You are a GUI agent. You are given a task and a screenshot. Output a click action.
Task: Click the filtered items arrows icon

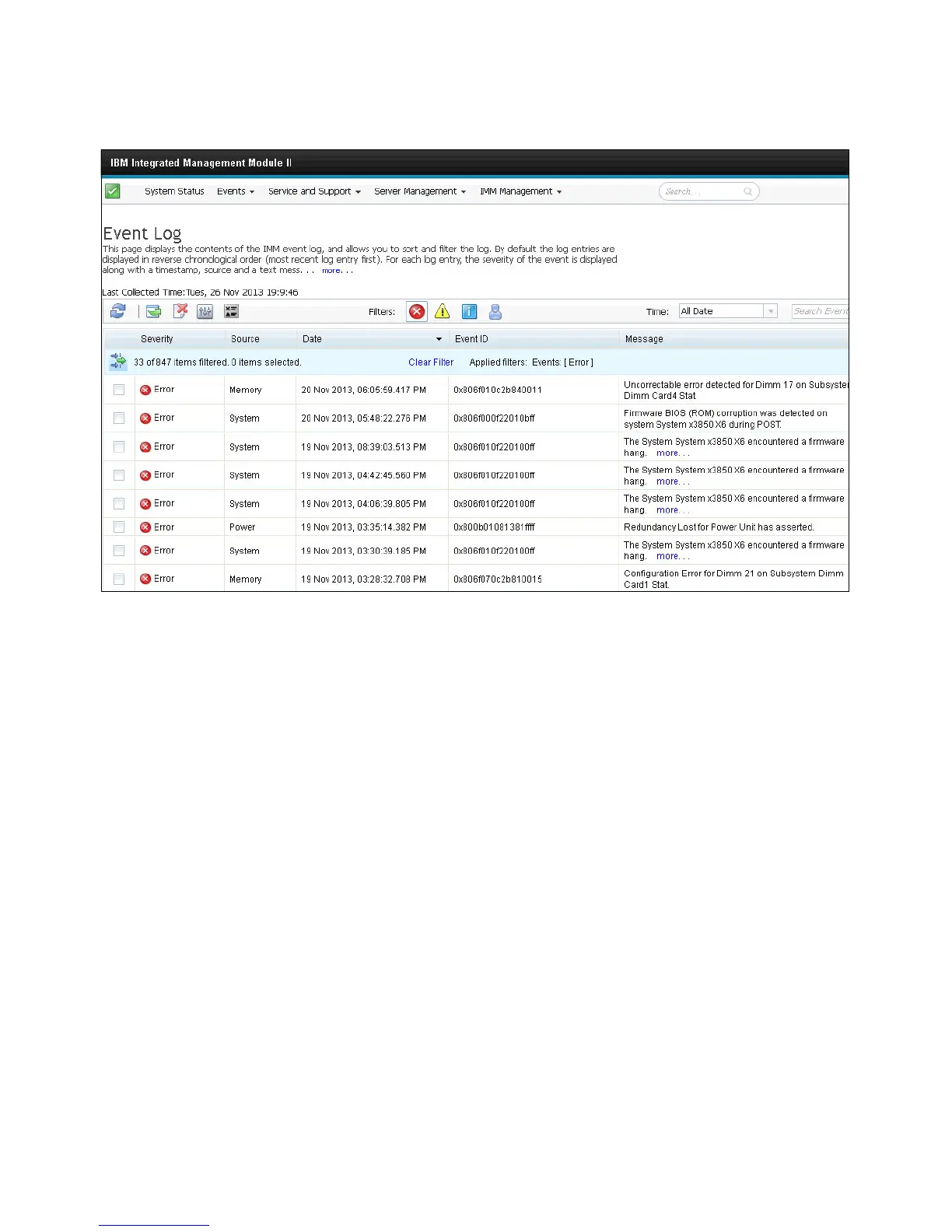click(x=117, y=361)
